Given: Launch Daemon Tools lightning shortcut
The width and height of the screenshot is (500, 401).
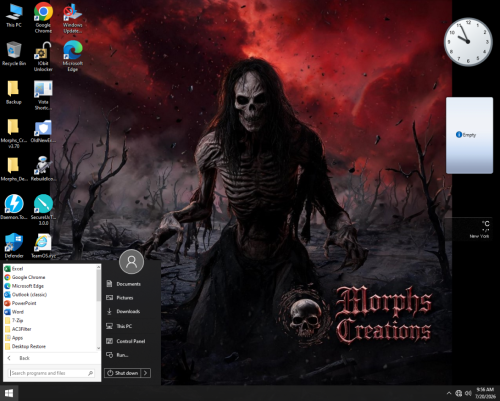Looking at the screenshot, I should pyautogui.click(x=14, y=207).
